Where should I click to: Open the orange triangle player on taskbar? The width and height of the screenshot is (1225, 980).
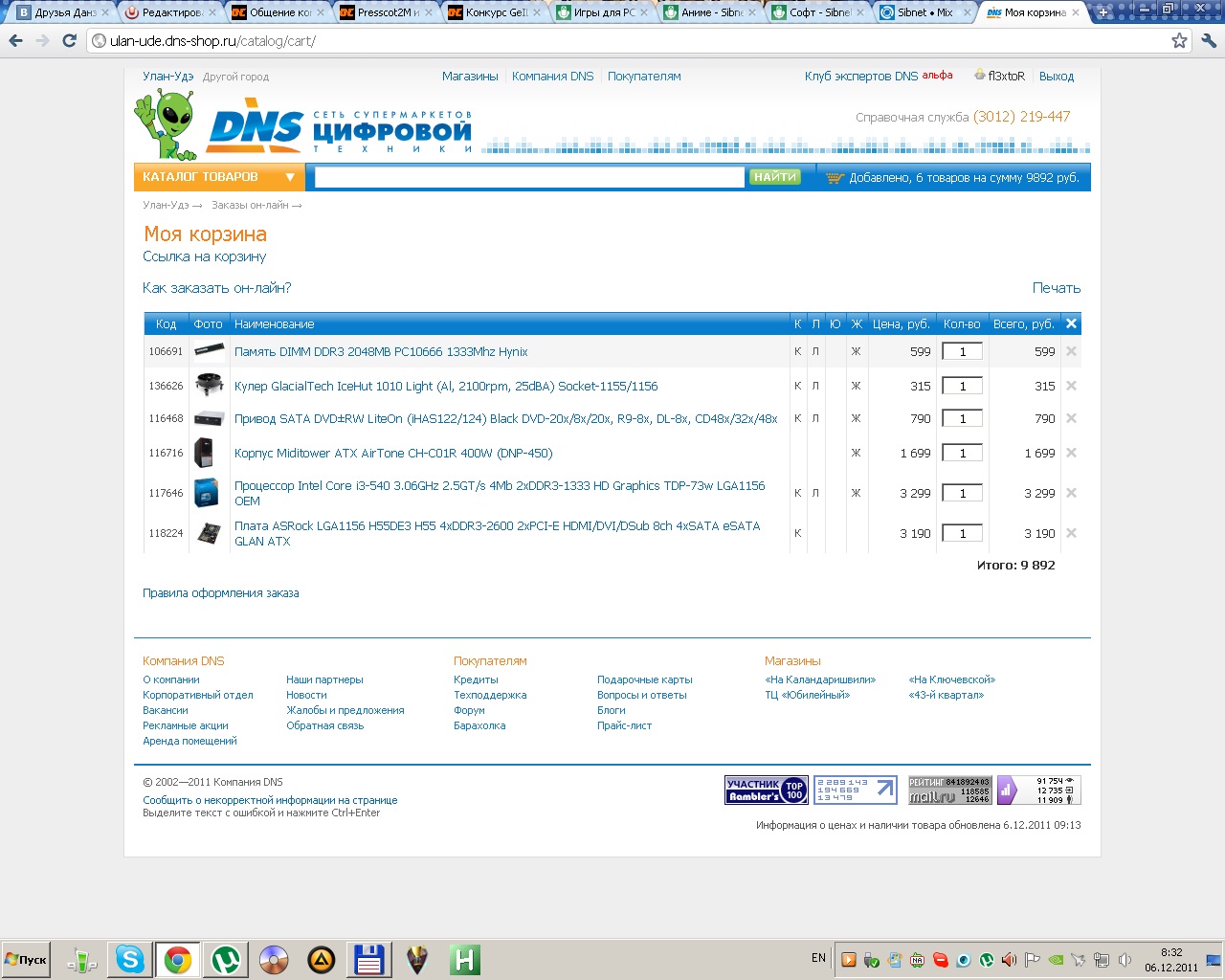[322, 959]
